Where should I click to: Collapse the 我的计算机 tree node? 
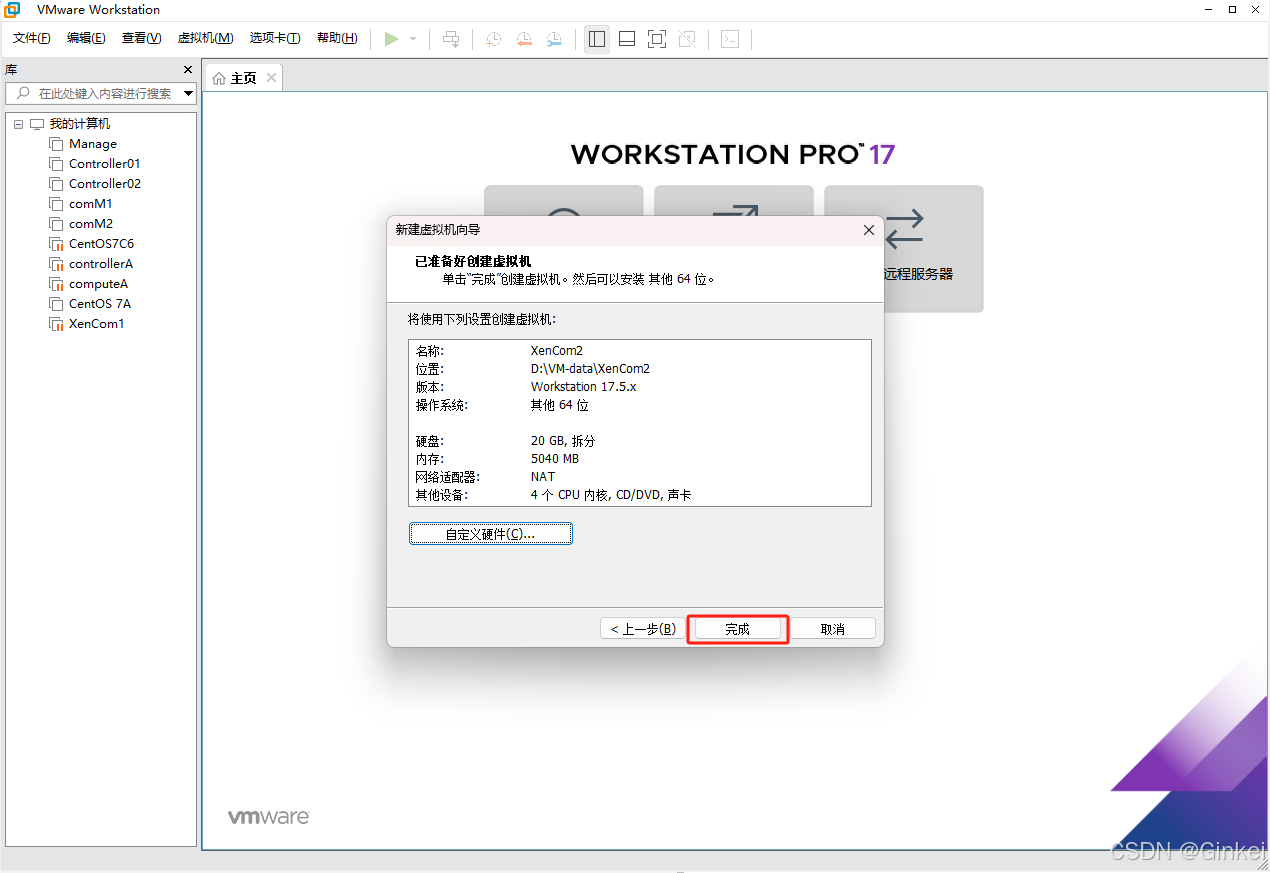pos(18,124)
